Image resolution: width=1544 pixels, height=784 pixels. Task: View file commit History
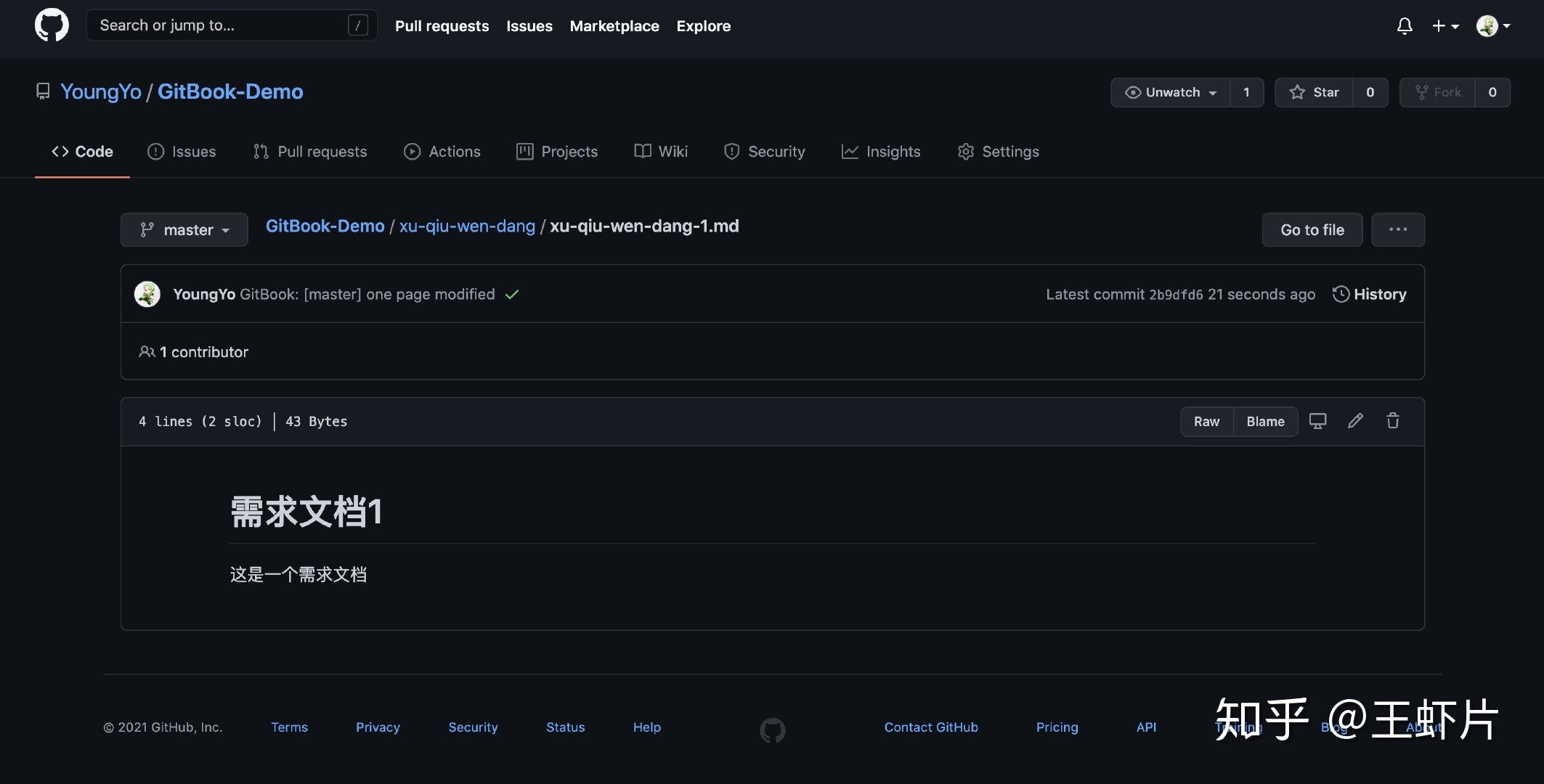(x=1369, y=294)
